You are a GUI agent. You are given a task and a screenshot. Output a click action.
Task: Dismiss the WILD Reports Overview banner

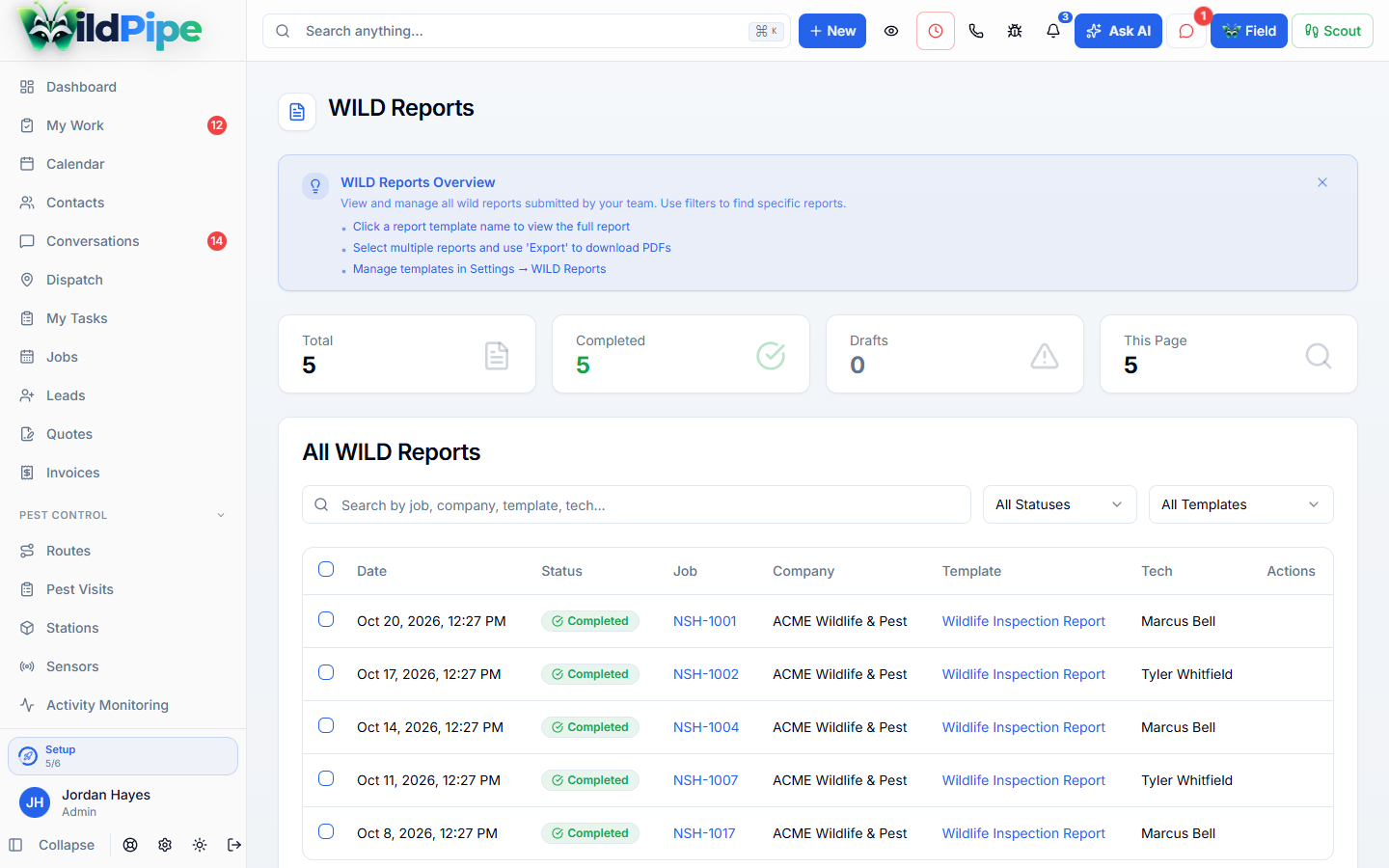(1322, 182)
